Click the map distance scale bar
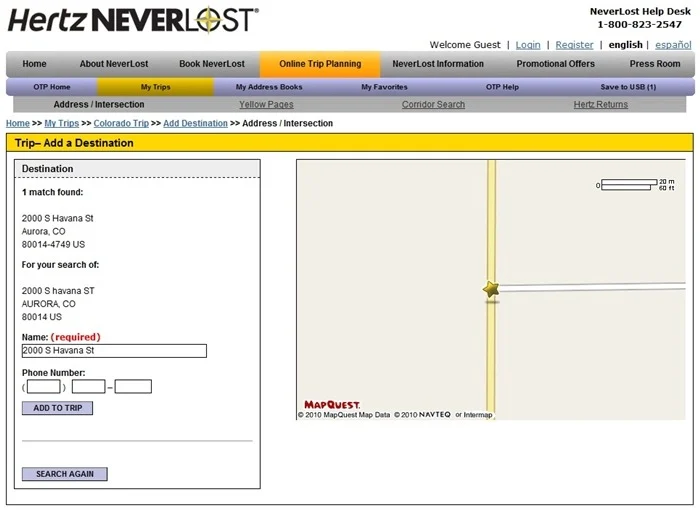 coord(635,184)
